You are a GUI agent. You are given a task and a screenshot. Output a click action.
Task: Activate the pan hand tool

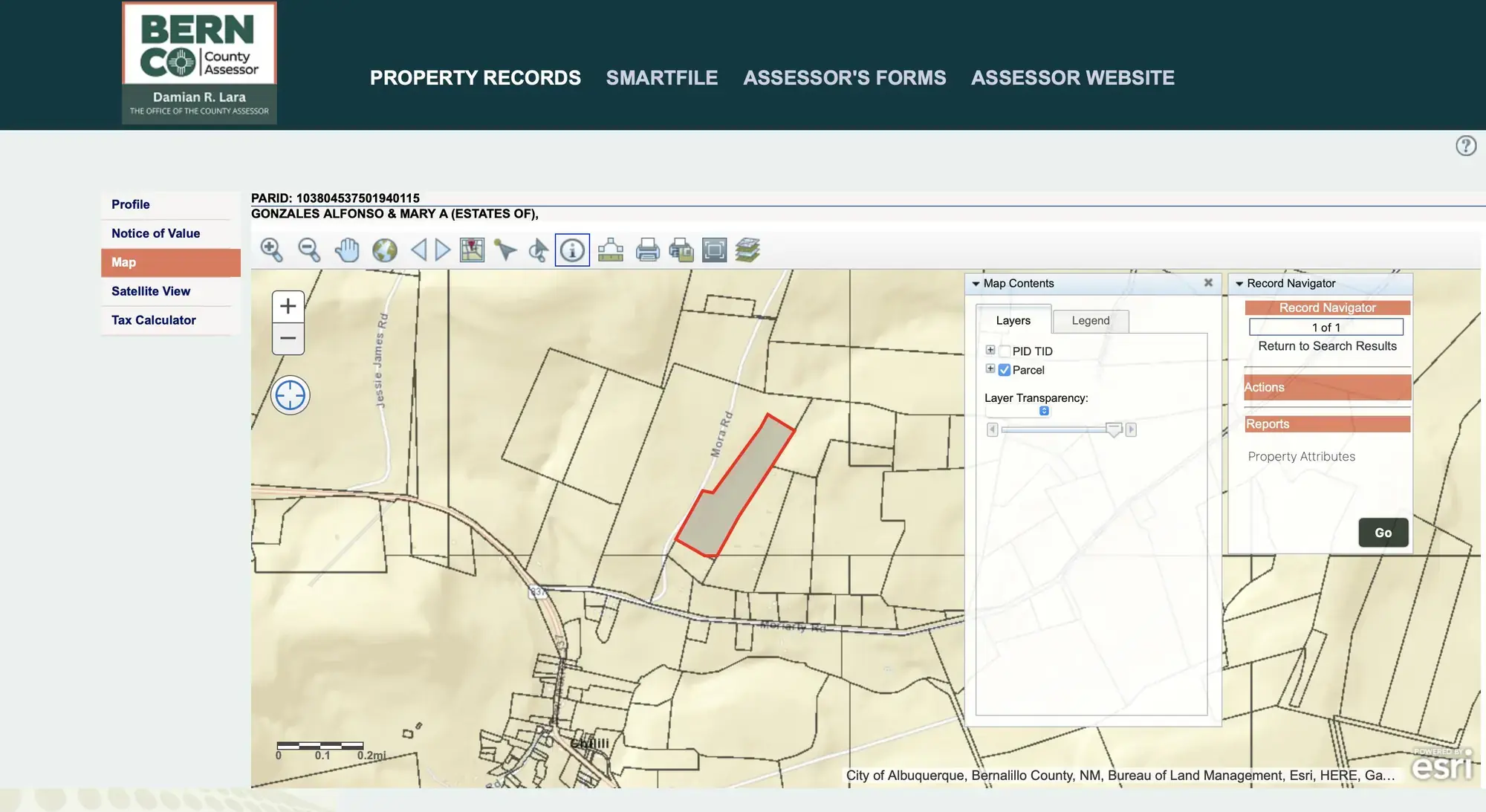[346, 250]
